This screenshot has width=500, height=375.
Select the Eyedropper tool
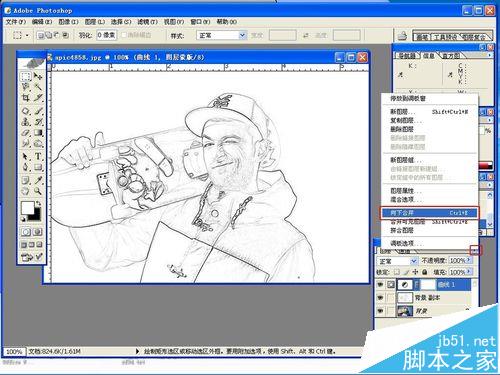pyautogui.click(x=38, y=180)
